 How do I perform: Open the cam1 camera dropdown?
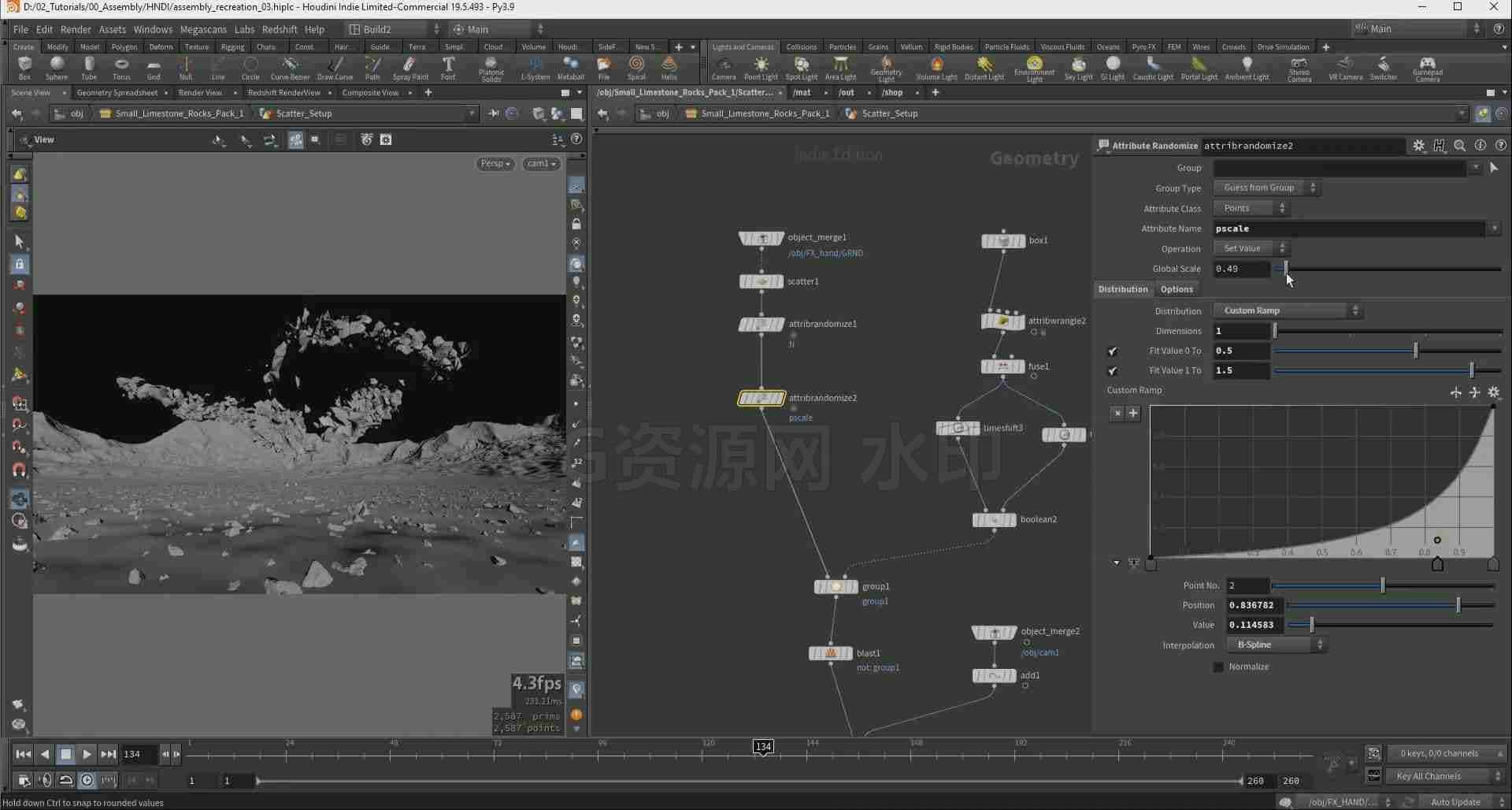(x=542, y=164)
